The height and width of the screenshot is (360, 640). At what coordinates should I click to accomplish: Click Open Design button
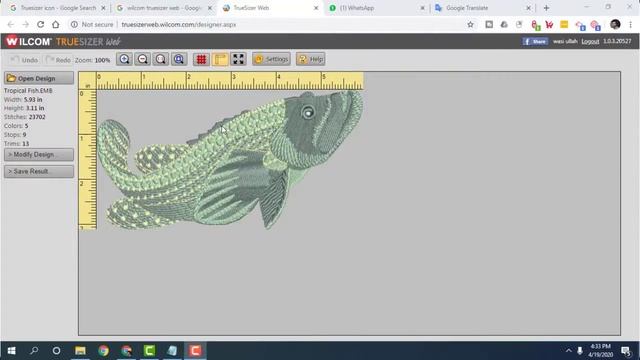point(39,78)
